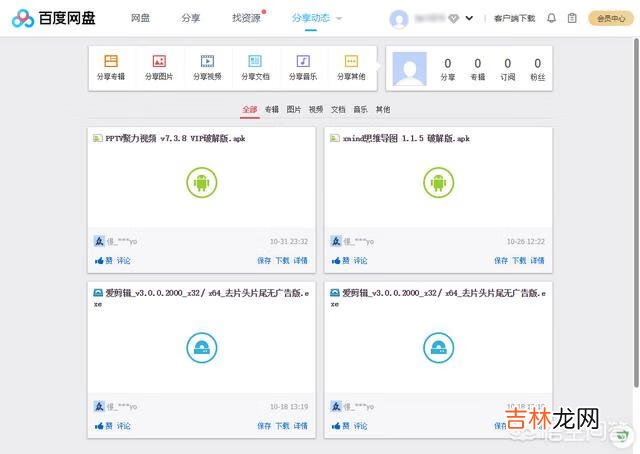
Task: Switch to the 网盘 top navigation tab
Action: (141, 18)
